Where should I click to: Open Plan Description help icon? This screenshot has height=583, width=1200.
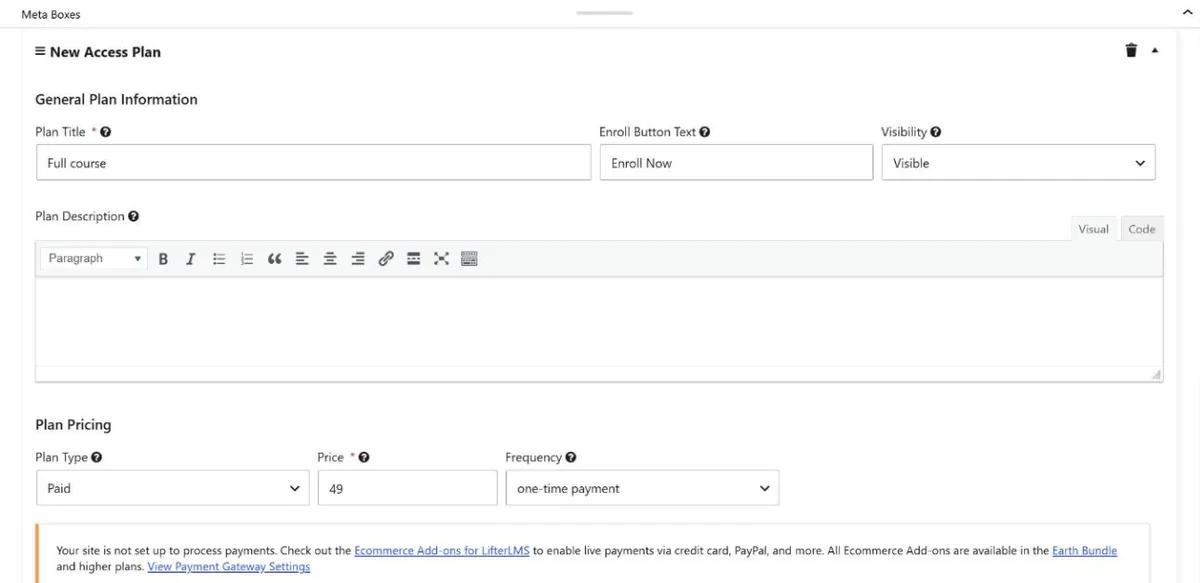134,216
